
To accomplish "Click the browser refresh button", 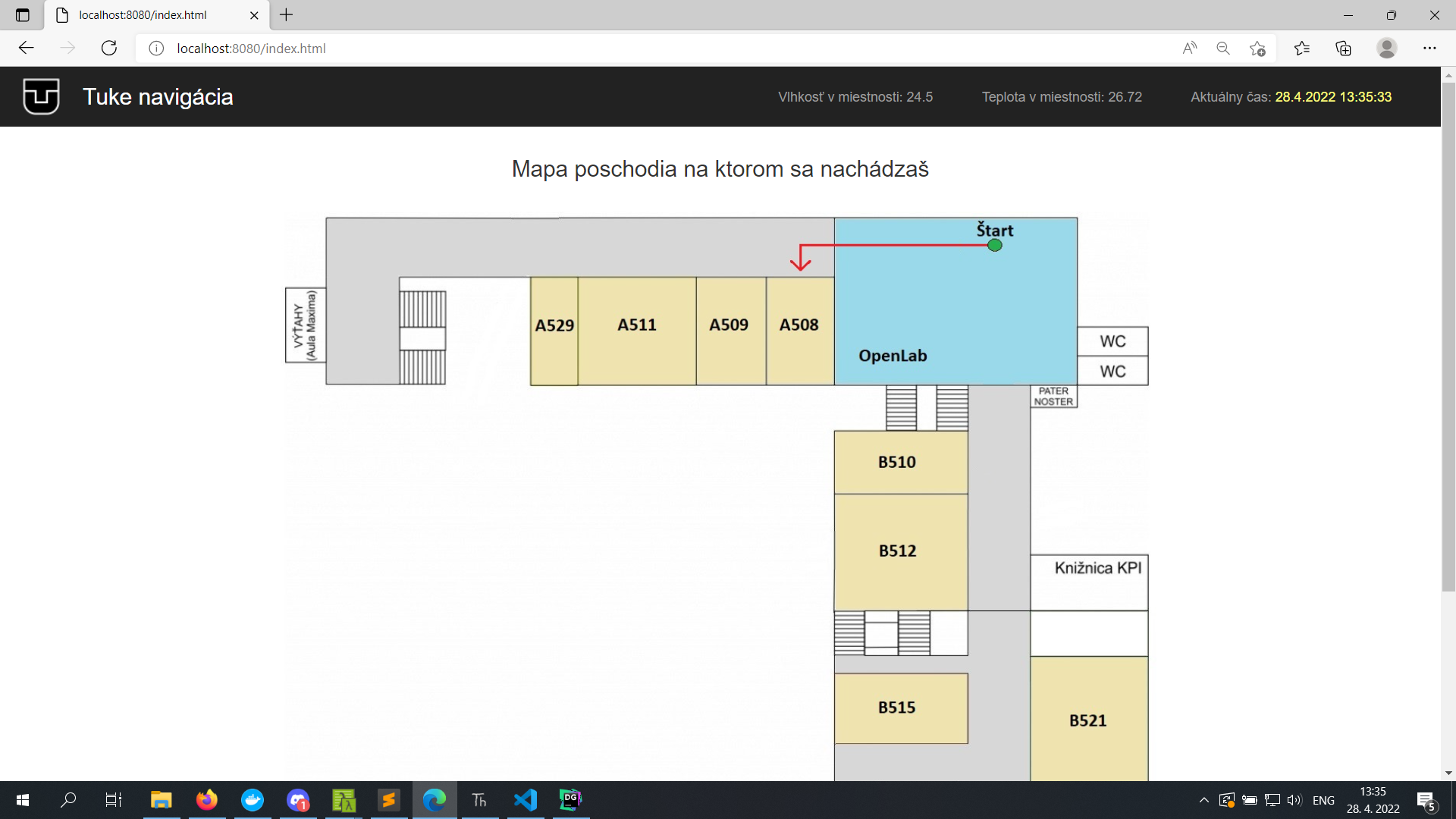I will point(109,49).
